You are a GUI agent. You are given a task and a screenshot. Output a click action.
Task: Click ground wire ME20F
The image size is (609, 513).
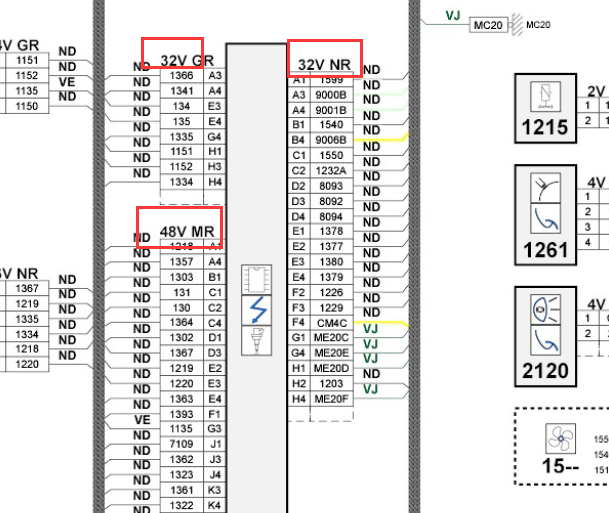[331, 399]
